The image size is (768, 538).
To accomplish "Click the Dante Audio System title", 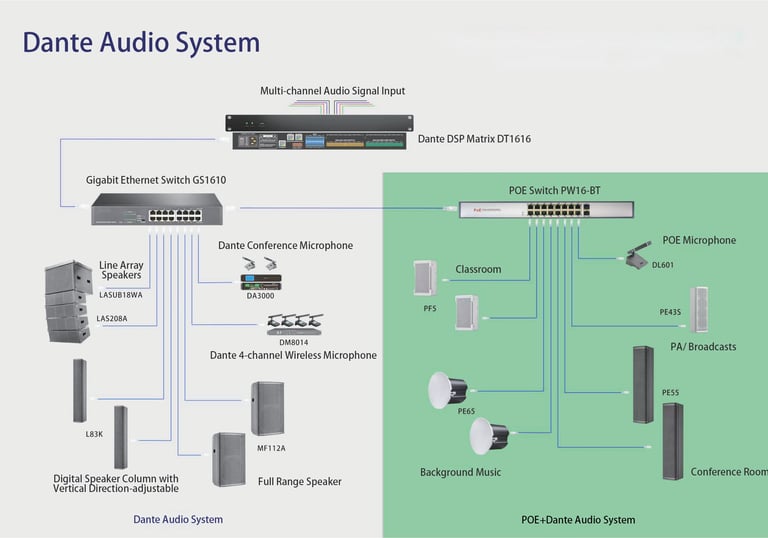I will point(141,42).
